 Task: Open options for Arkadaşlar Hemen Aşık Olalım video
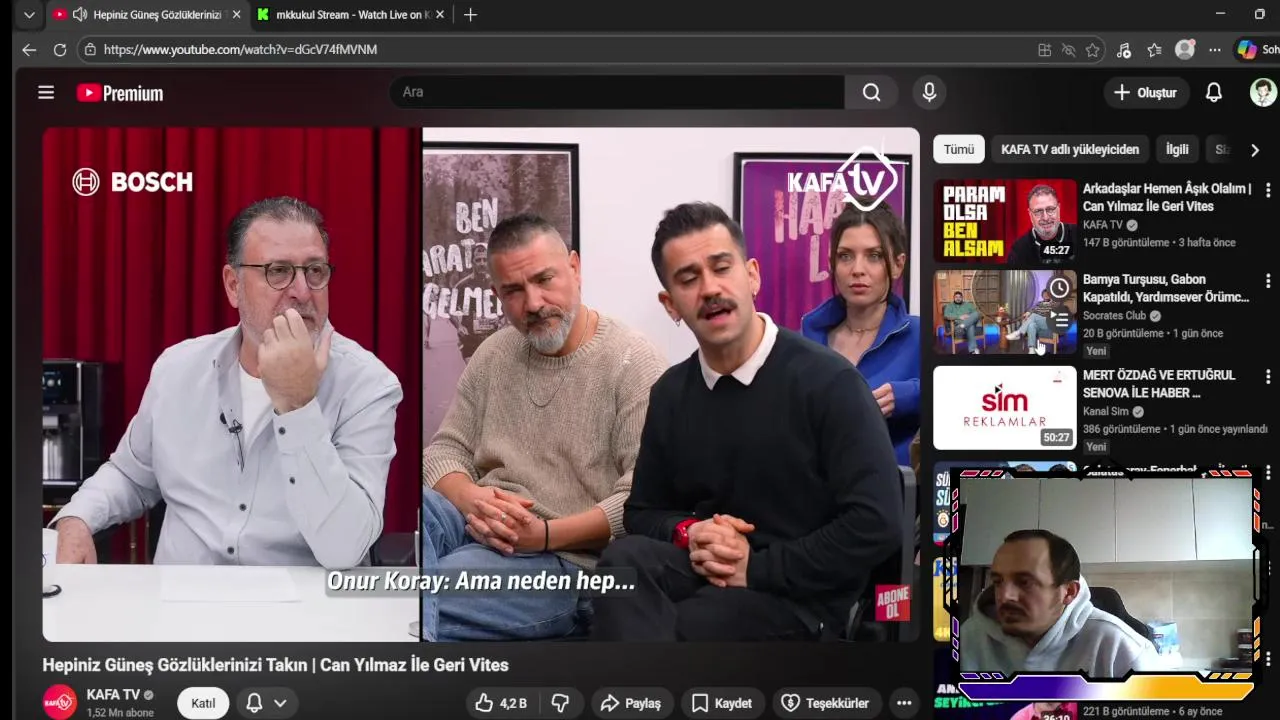[x=1268, y=190]
